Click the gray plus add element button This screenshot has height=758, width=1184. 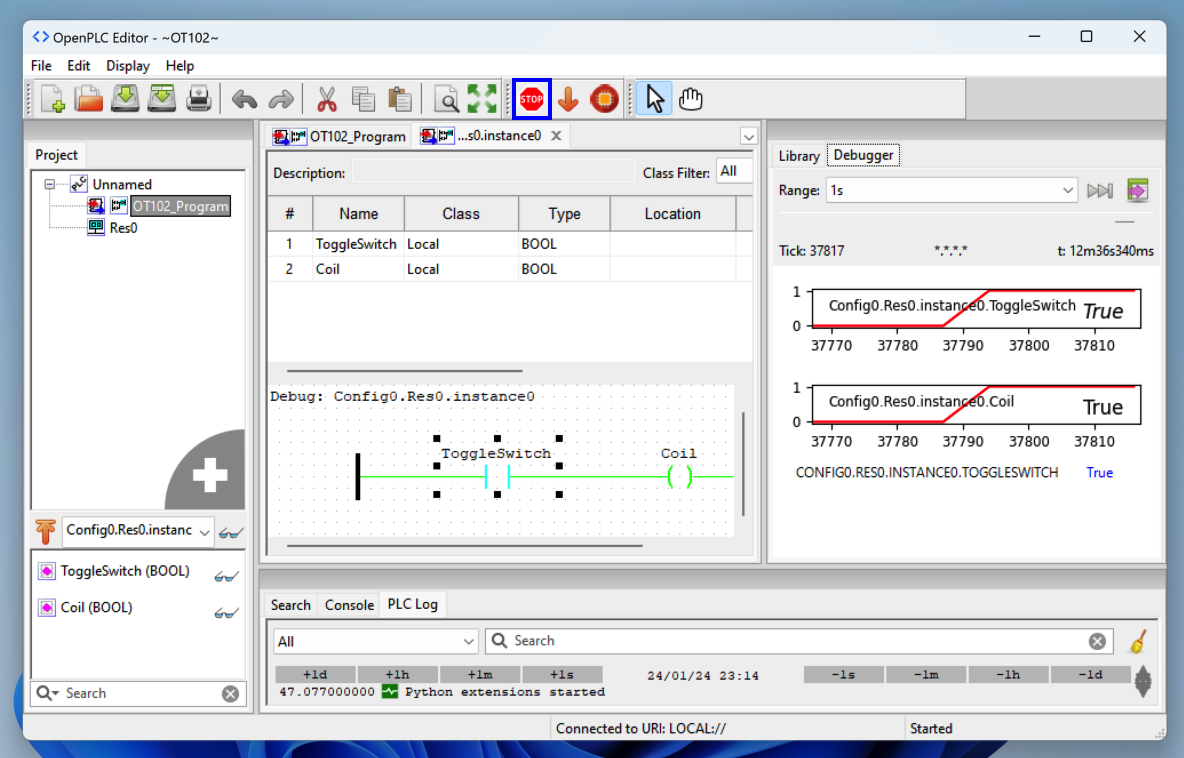(209, 474)
